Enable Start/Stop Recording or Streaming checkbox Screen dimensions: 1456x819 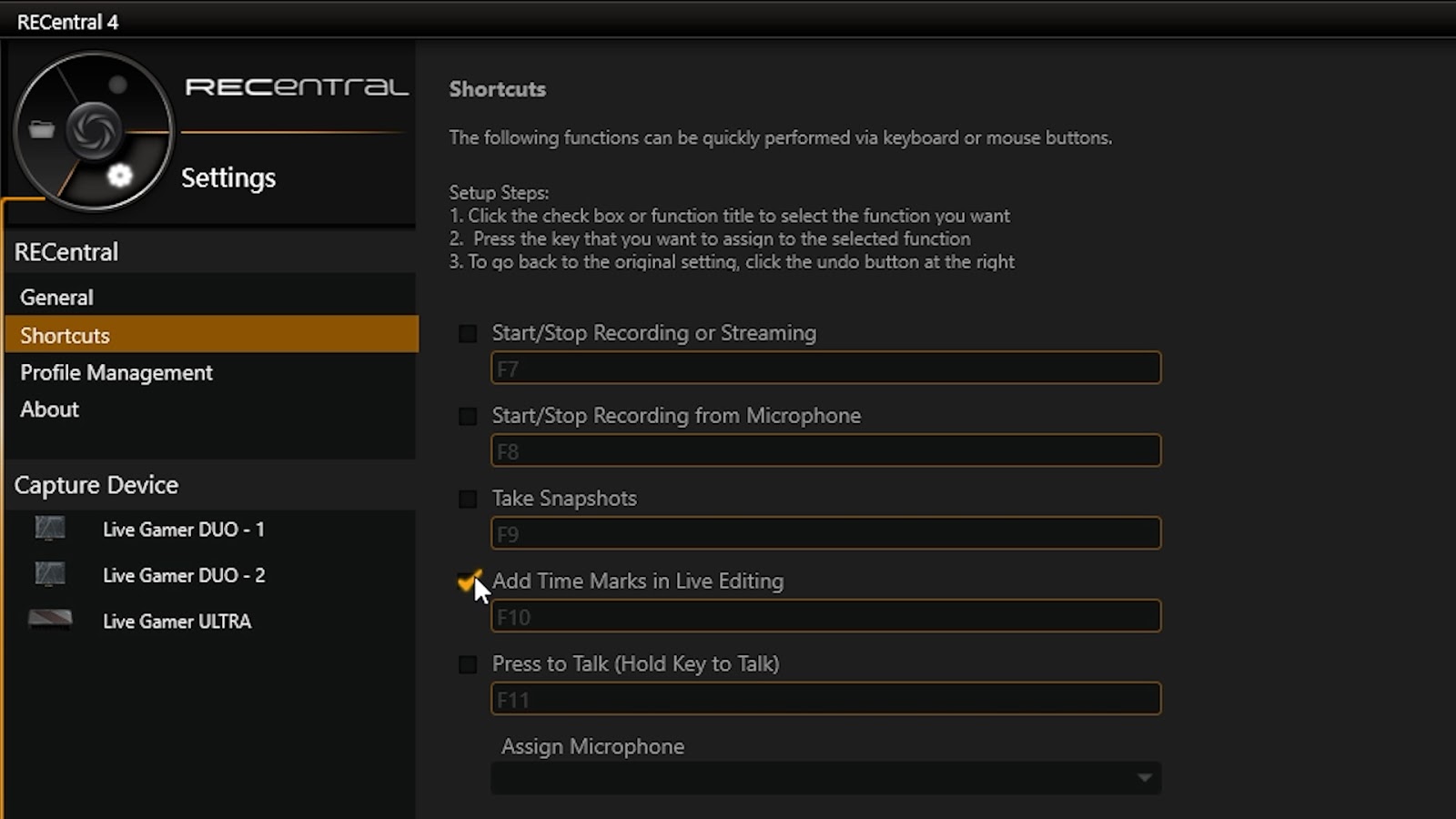click(x=468, y=334)
